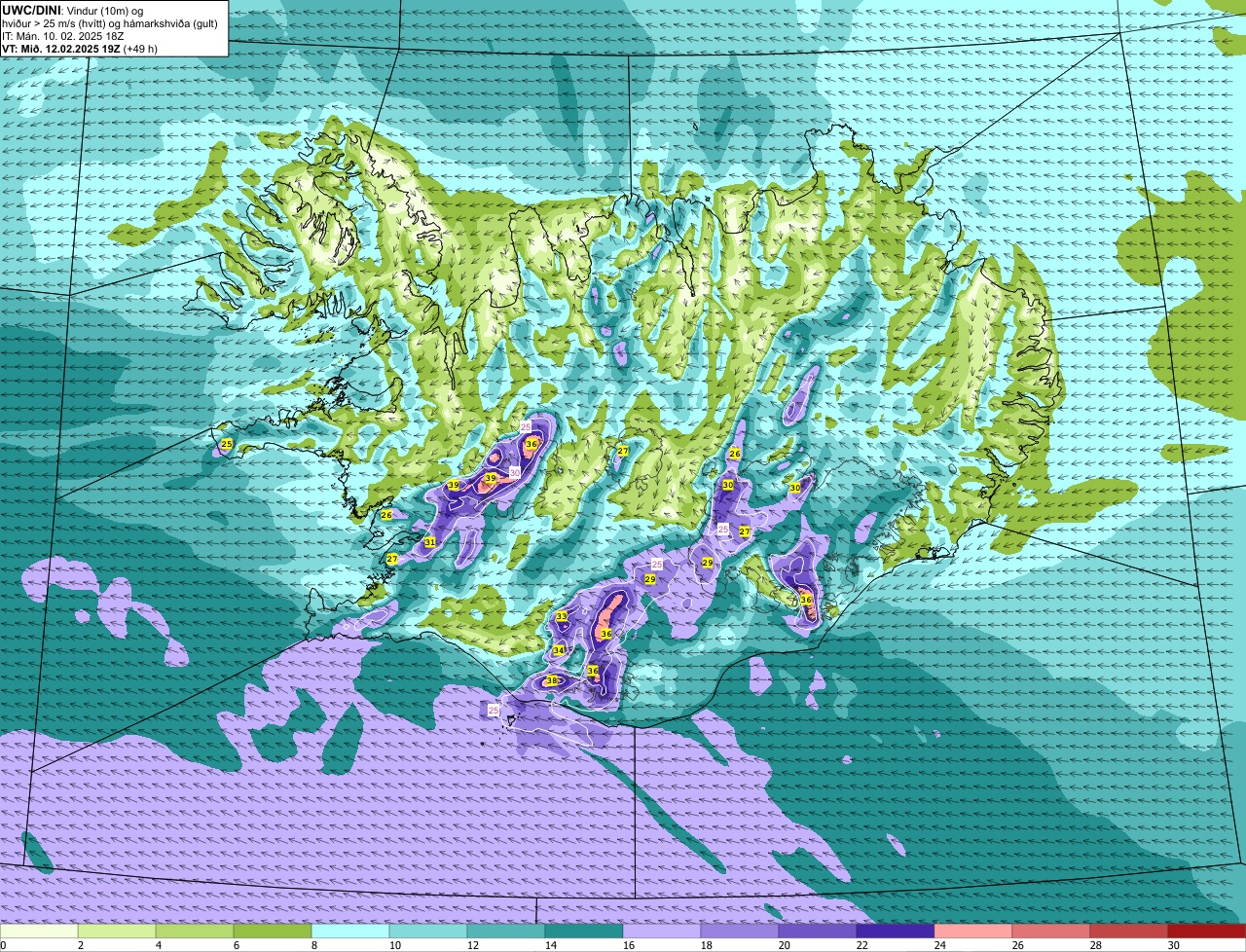1246x952 pixels.
Task: Click the 14–16 m/s dark teal legend swatch
Action: point(584,931)
